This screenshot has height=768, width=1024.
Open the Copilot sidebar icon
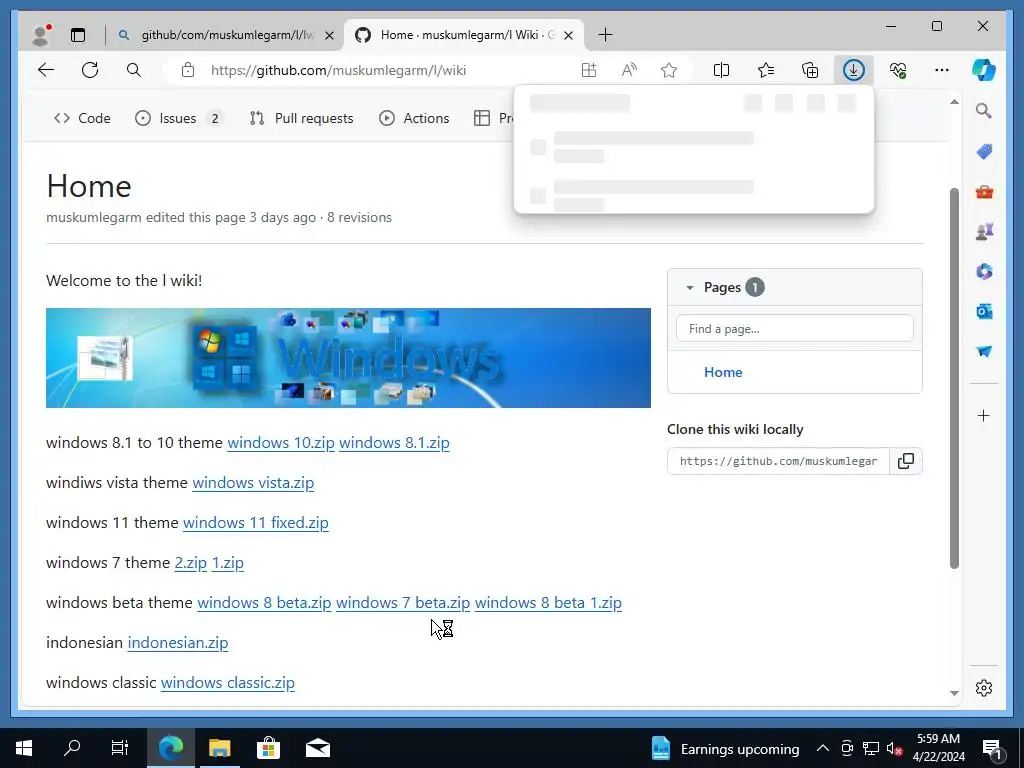click(984, 70)
